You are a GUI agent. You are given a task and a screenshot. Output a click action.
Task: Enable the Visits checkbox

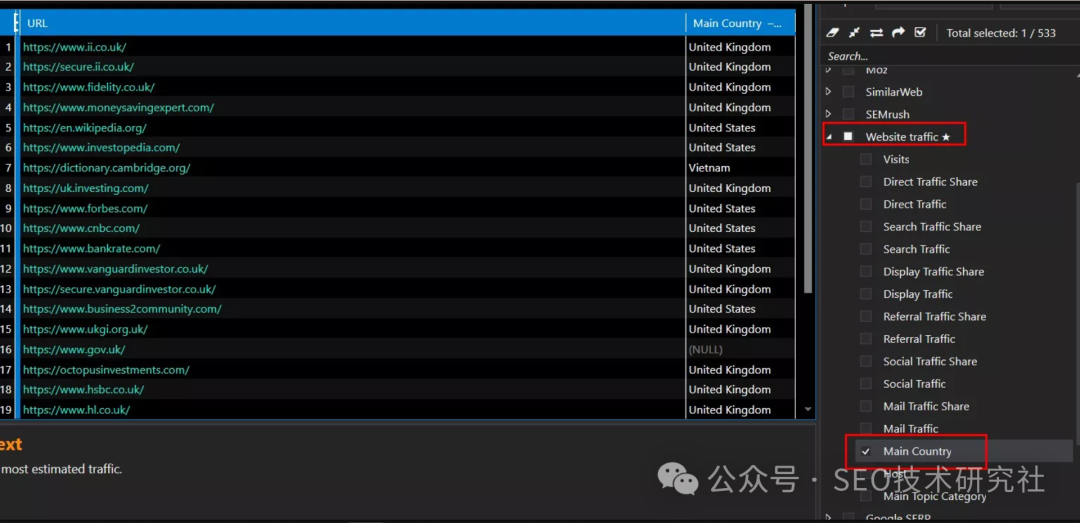pos(866,159)
